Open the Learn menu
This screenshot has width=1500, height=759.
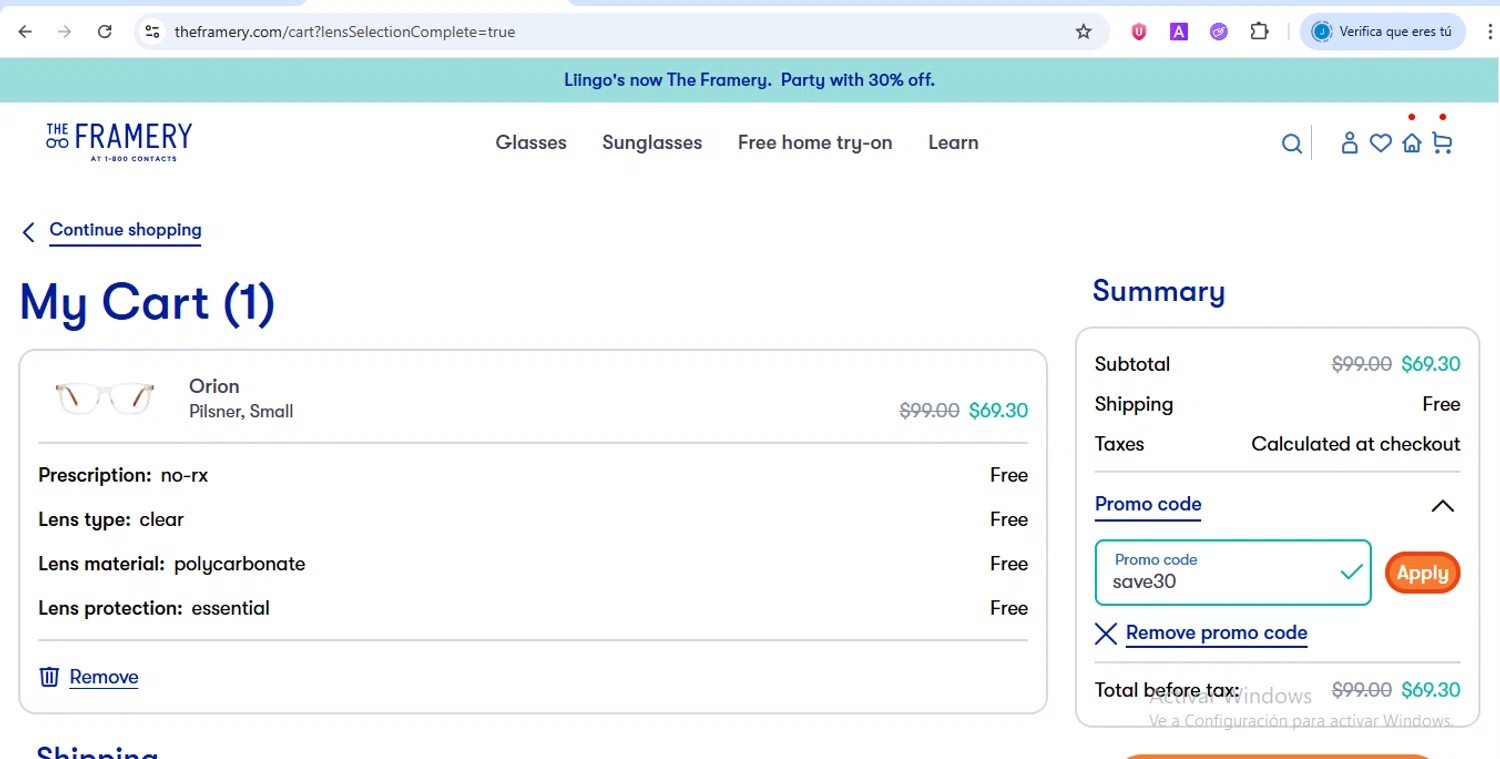click(953, 143)
